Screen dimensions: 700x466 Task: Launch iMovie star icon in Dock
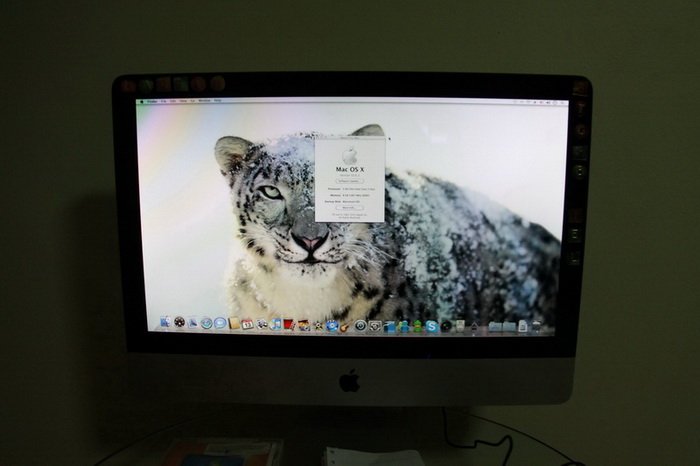point(318,325)
